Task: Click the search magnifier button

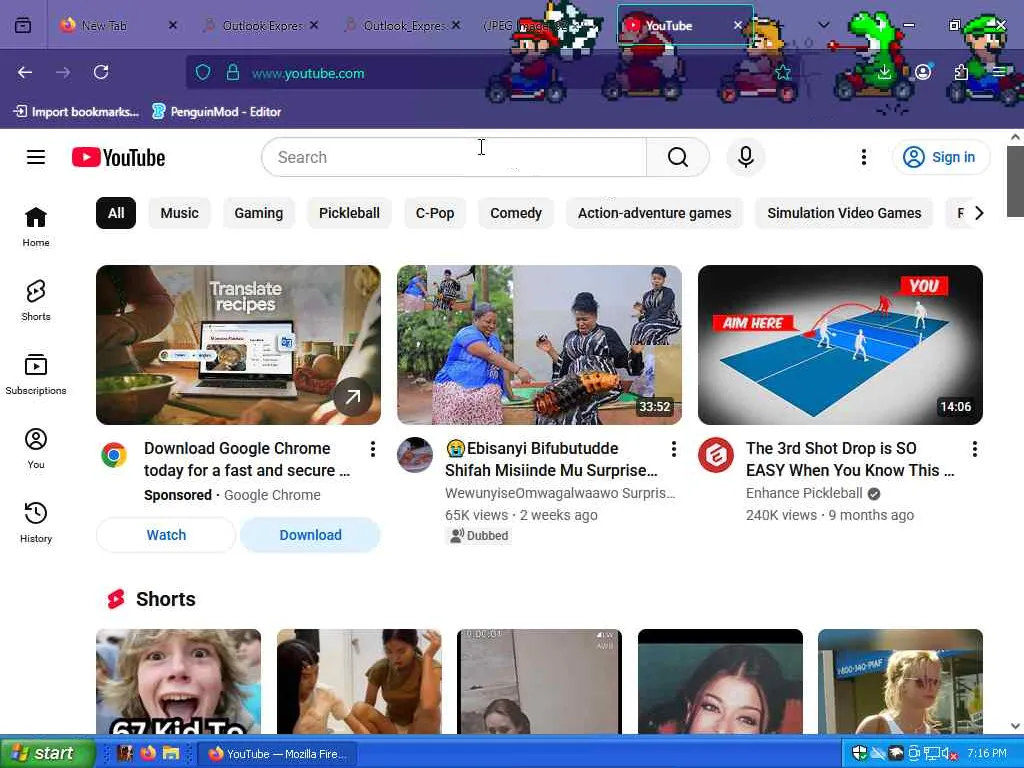Action: [x=677, y=157]
